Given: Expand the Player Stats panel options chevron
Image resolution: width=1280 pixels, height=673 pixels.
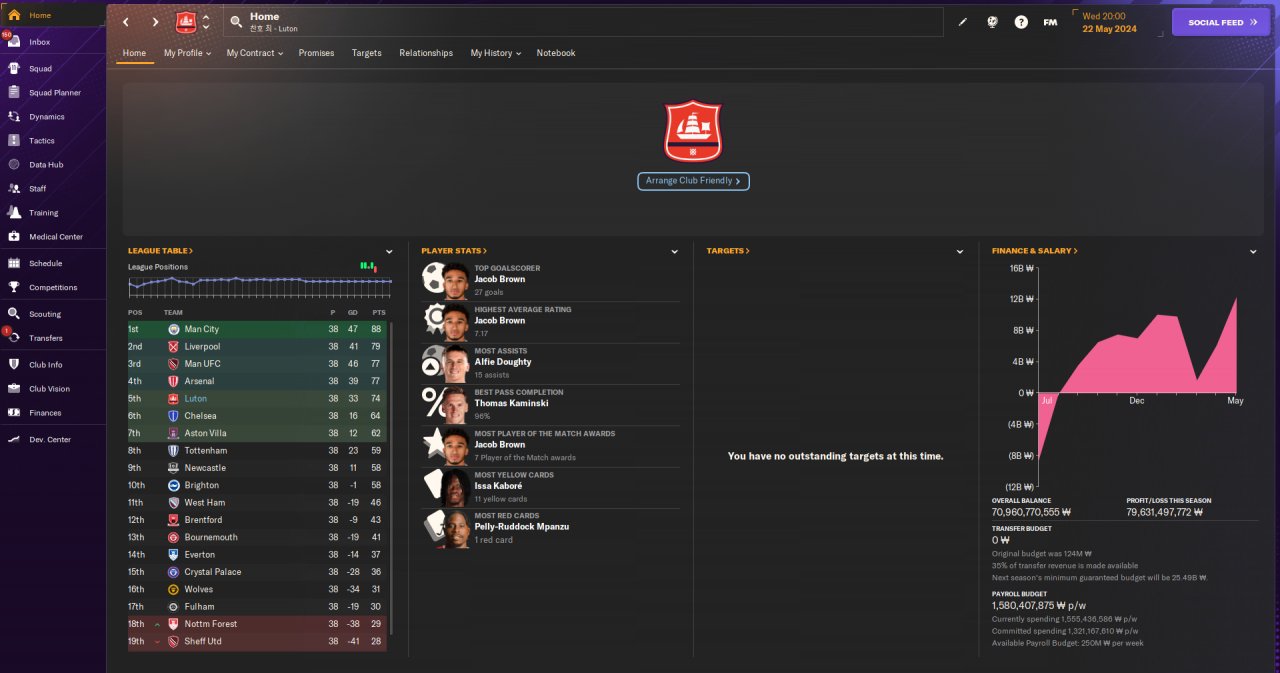Looking at the screenshot, I should [x=675, y=252].
